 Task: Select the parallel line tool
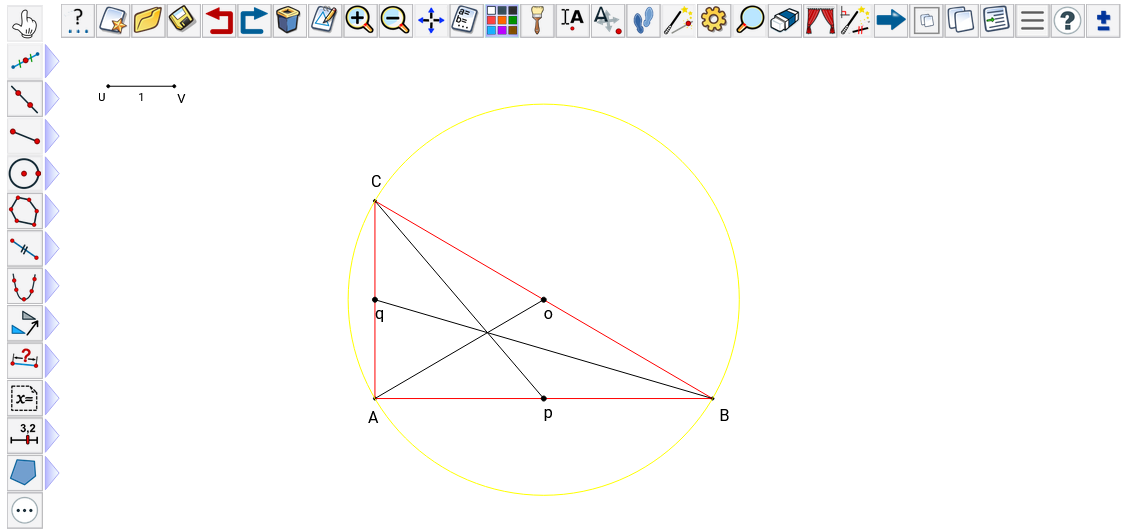click(x=25, y=248)
